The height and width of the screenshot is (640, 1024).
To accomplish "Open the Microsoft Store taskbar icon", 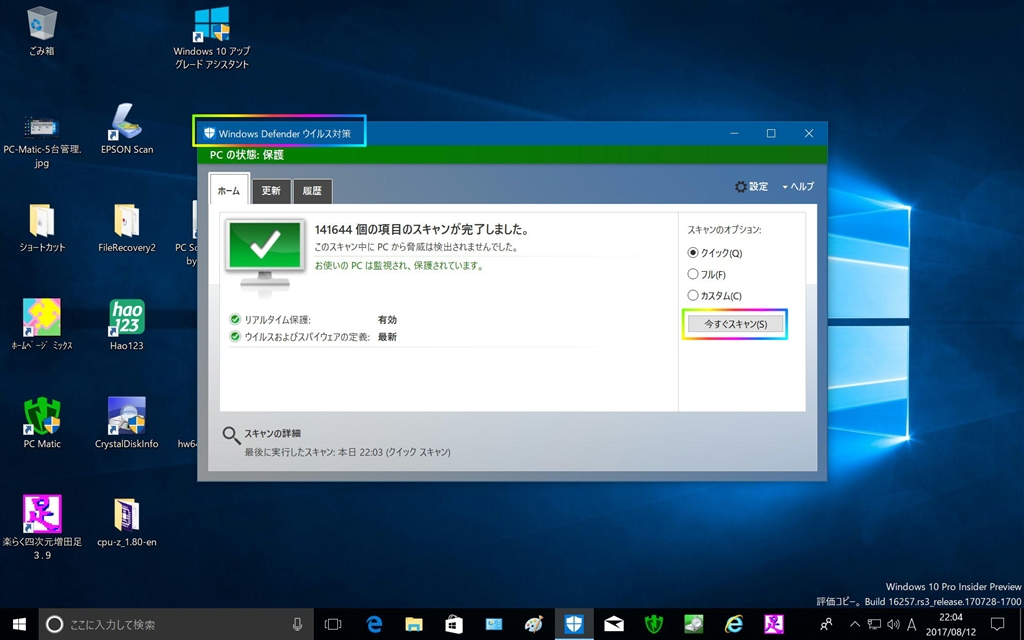I will [454, 624].
